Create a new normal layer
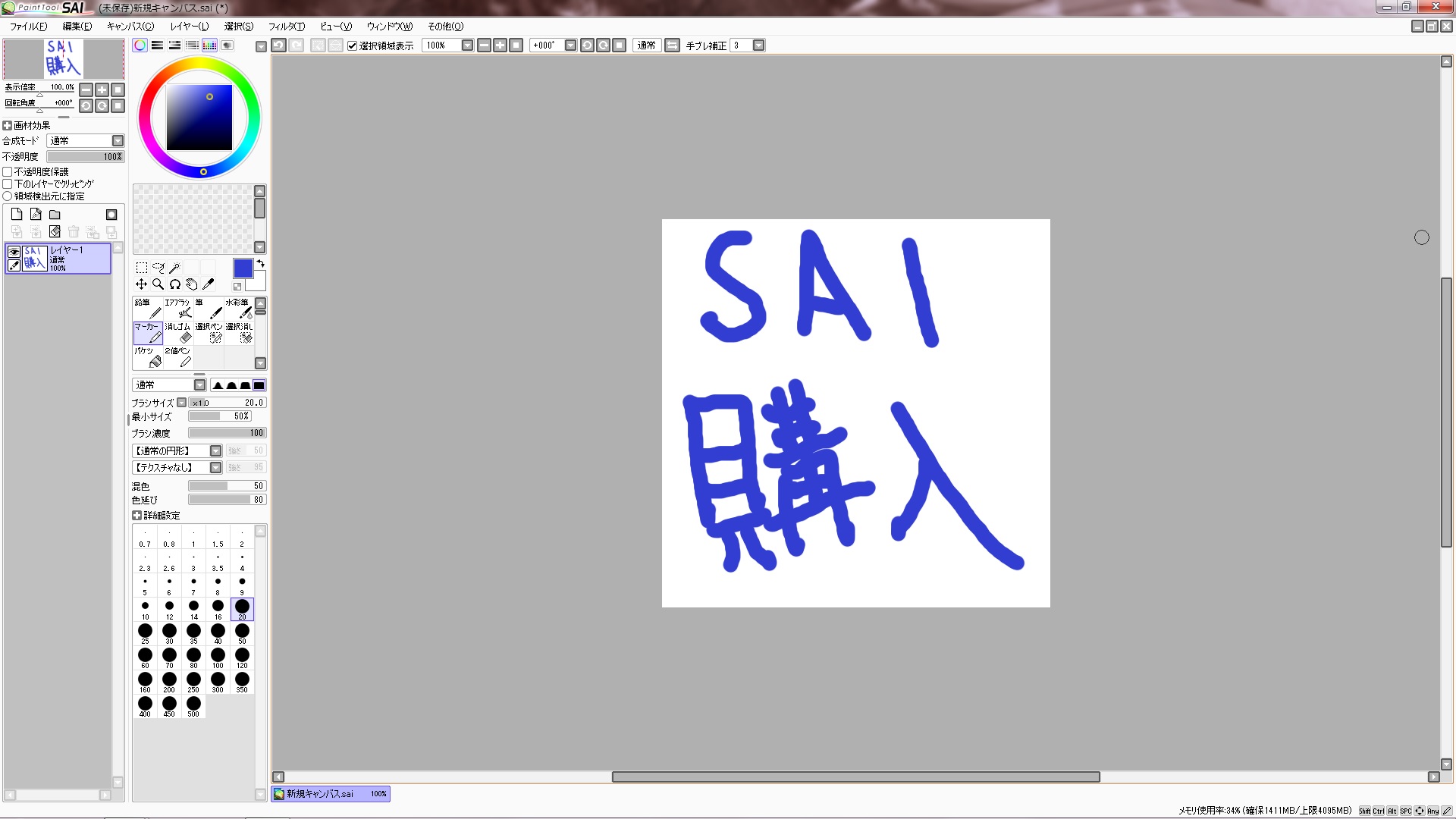Viewport: 1456px width, 819px height. 17,215
